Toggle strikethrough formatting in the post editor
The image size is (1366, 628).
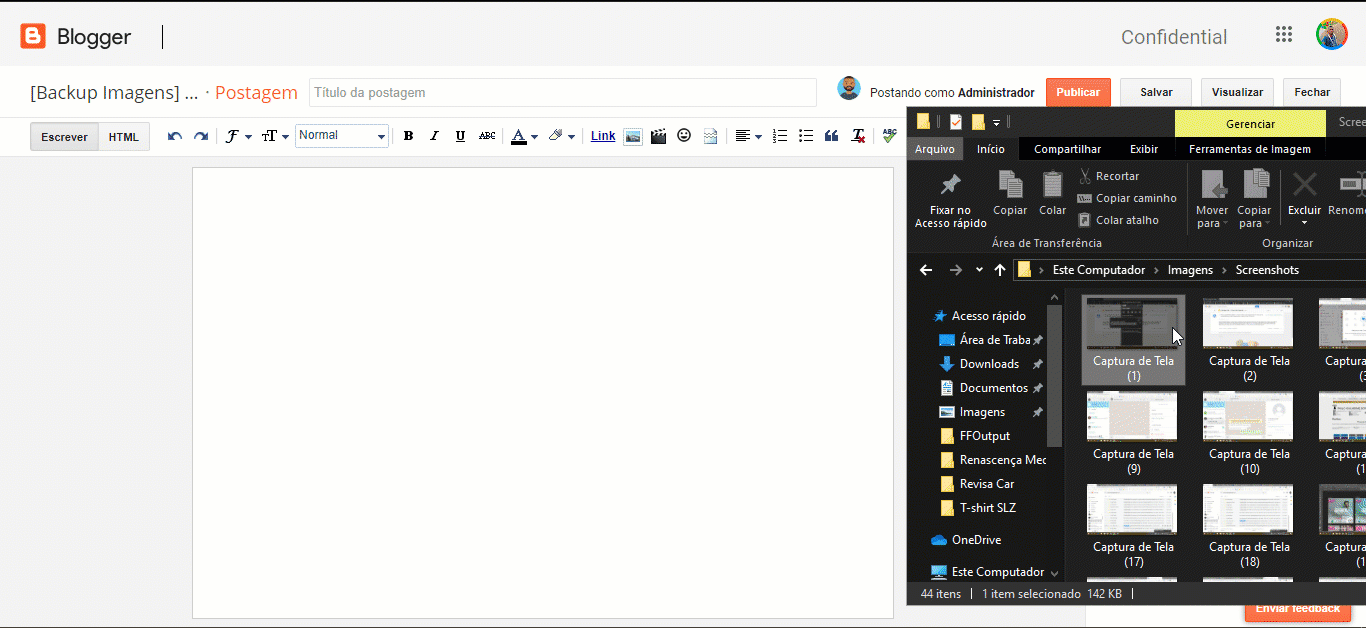pos(487,136)
